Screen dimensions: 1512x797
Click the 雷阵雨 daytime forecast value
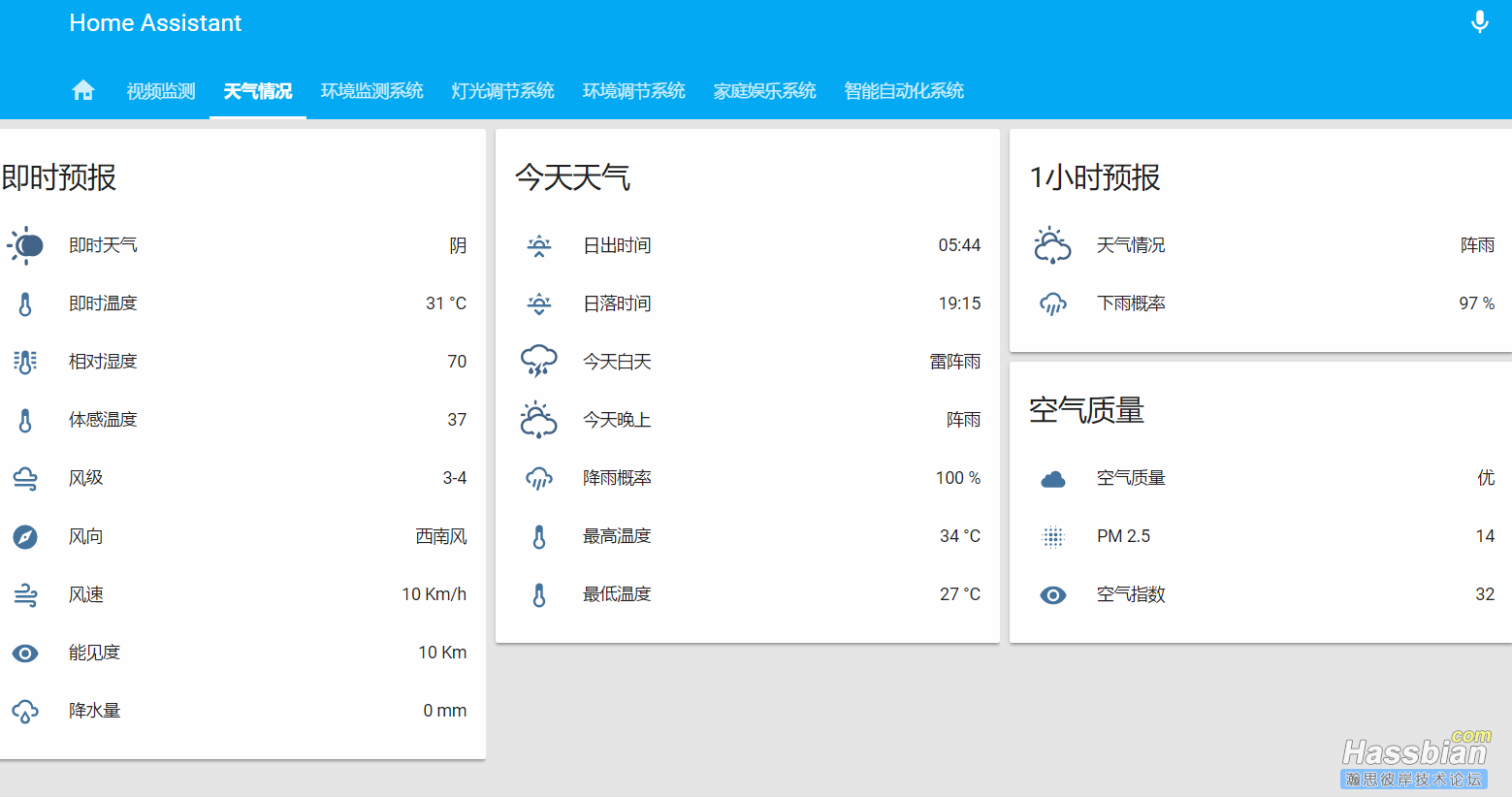click(x=955, y=362)
